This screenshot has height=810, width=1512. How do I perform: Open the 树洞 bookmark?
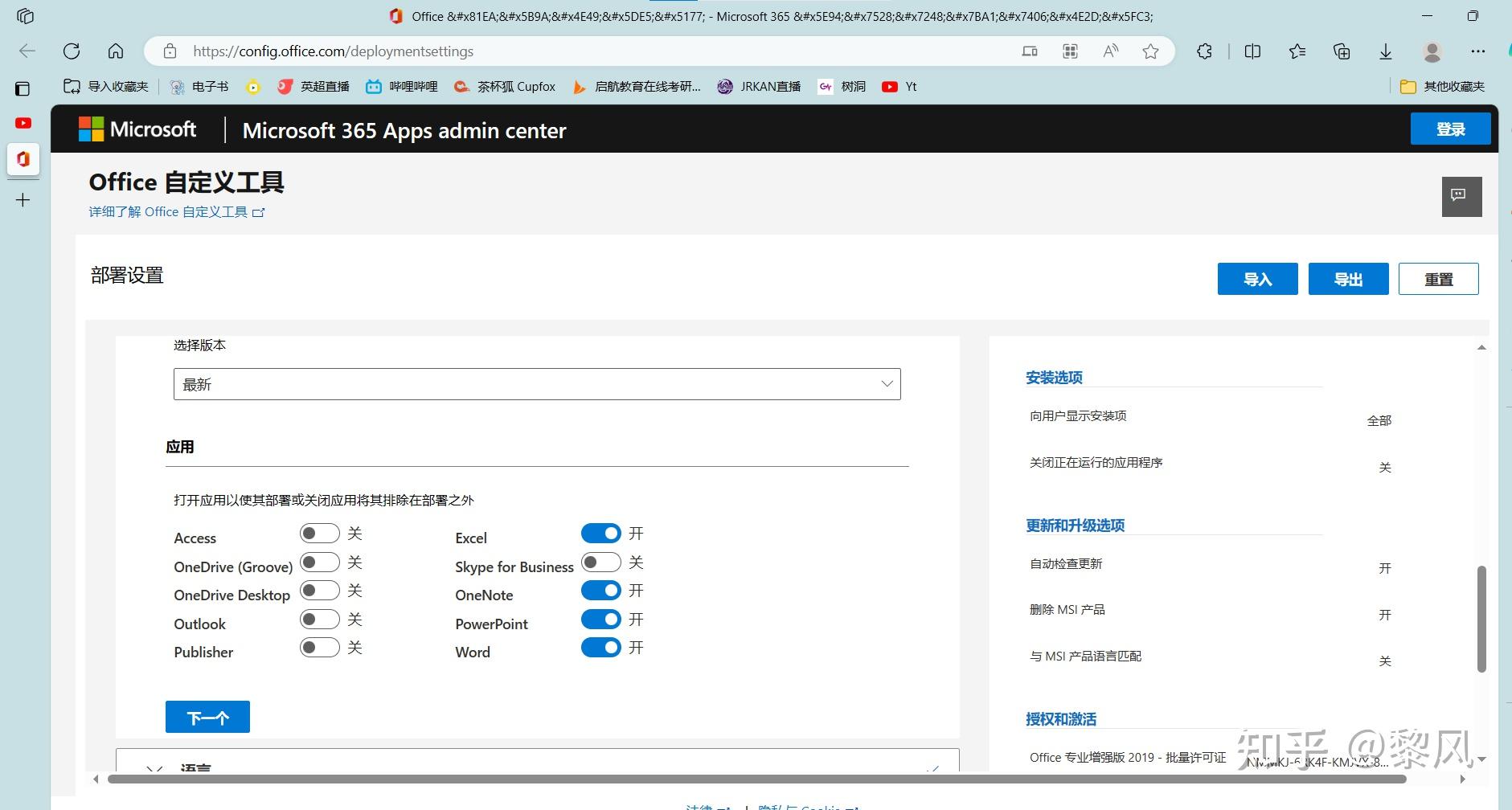[842, 87]
